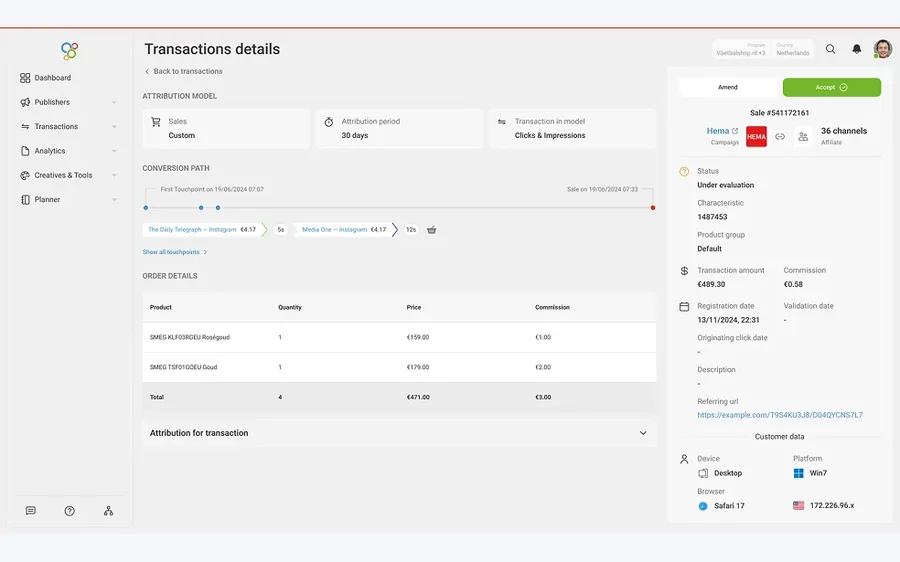Viewport: 900px width, 562px height.
Task: Click the Amend button
Action: tap(728, 87)
